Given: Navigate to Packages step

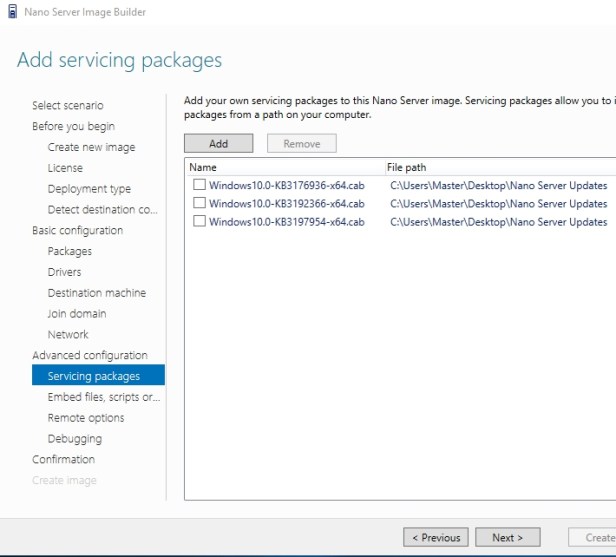Looking at the screenshot, I should (x=69, y=251).
